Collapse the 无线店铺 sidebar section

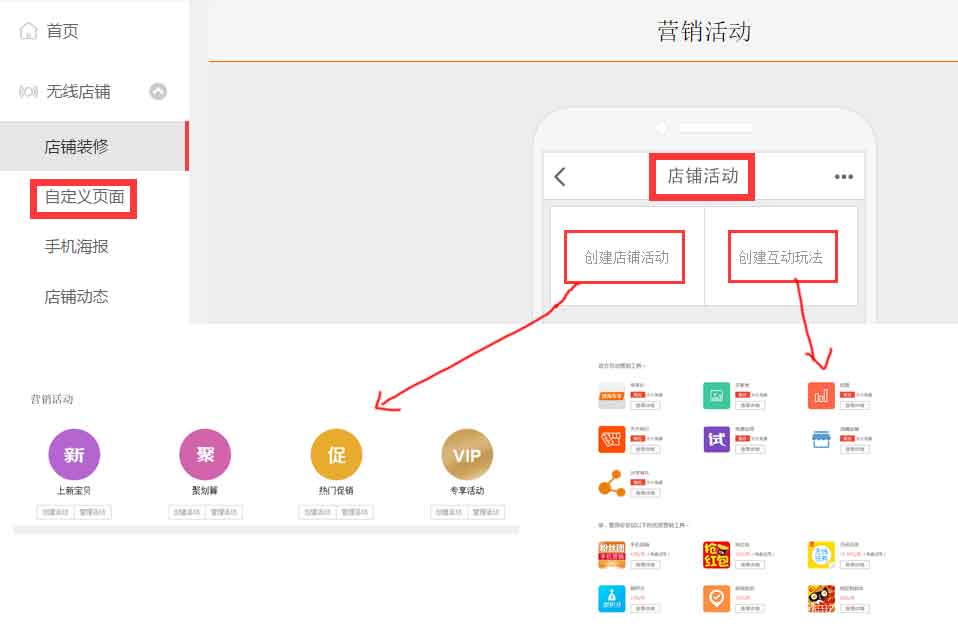pyautogui.click(x=158, y=91)
